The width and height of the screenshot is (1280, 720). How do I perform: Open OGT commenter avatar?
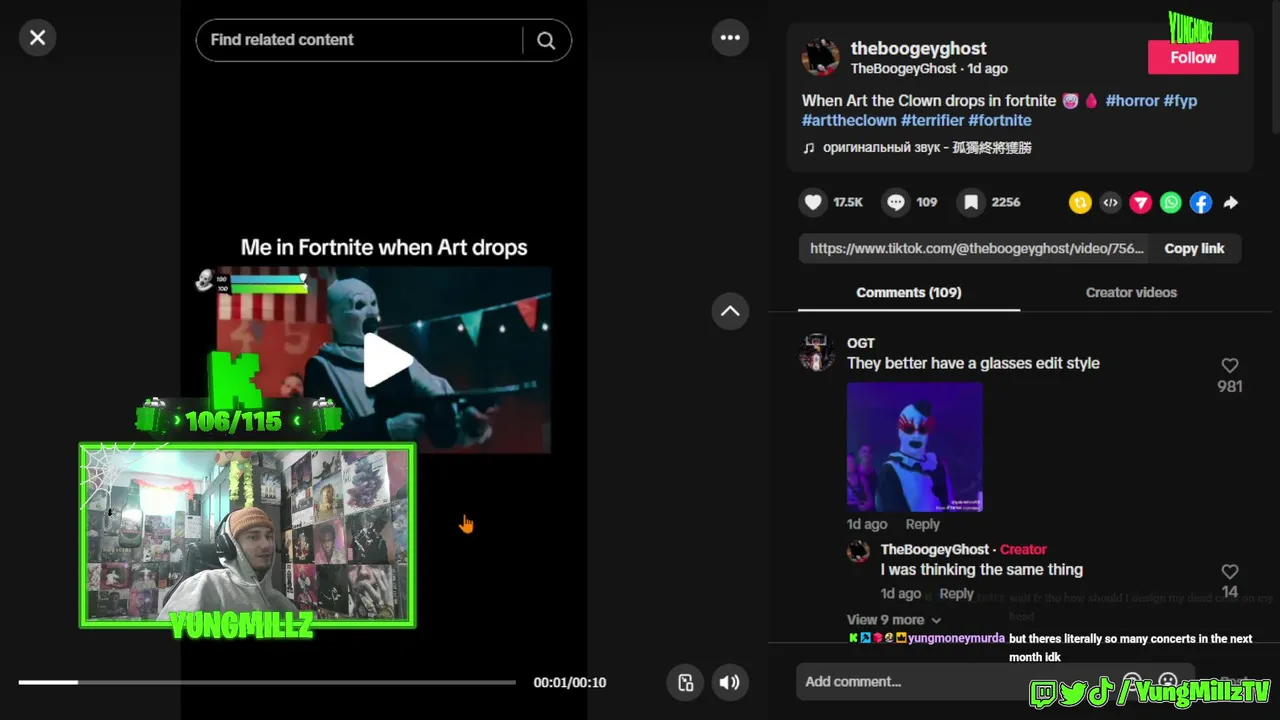(817, 352)
